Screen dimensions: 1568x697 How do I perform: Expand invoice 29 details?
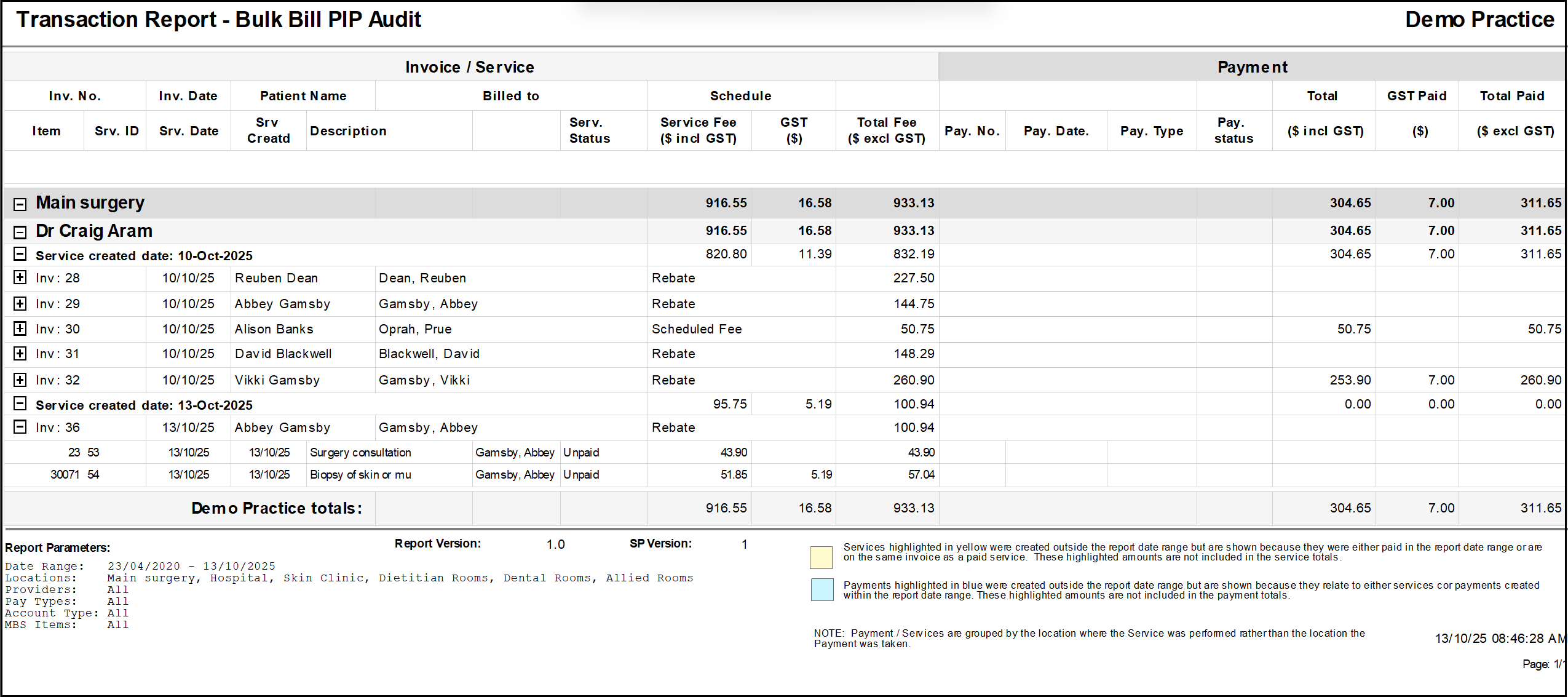click(20, 303)
